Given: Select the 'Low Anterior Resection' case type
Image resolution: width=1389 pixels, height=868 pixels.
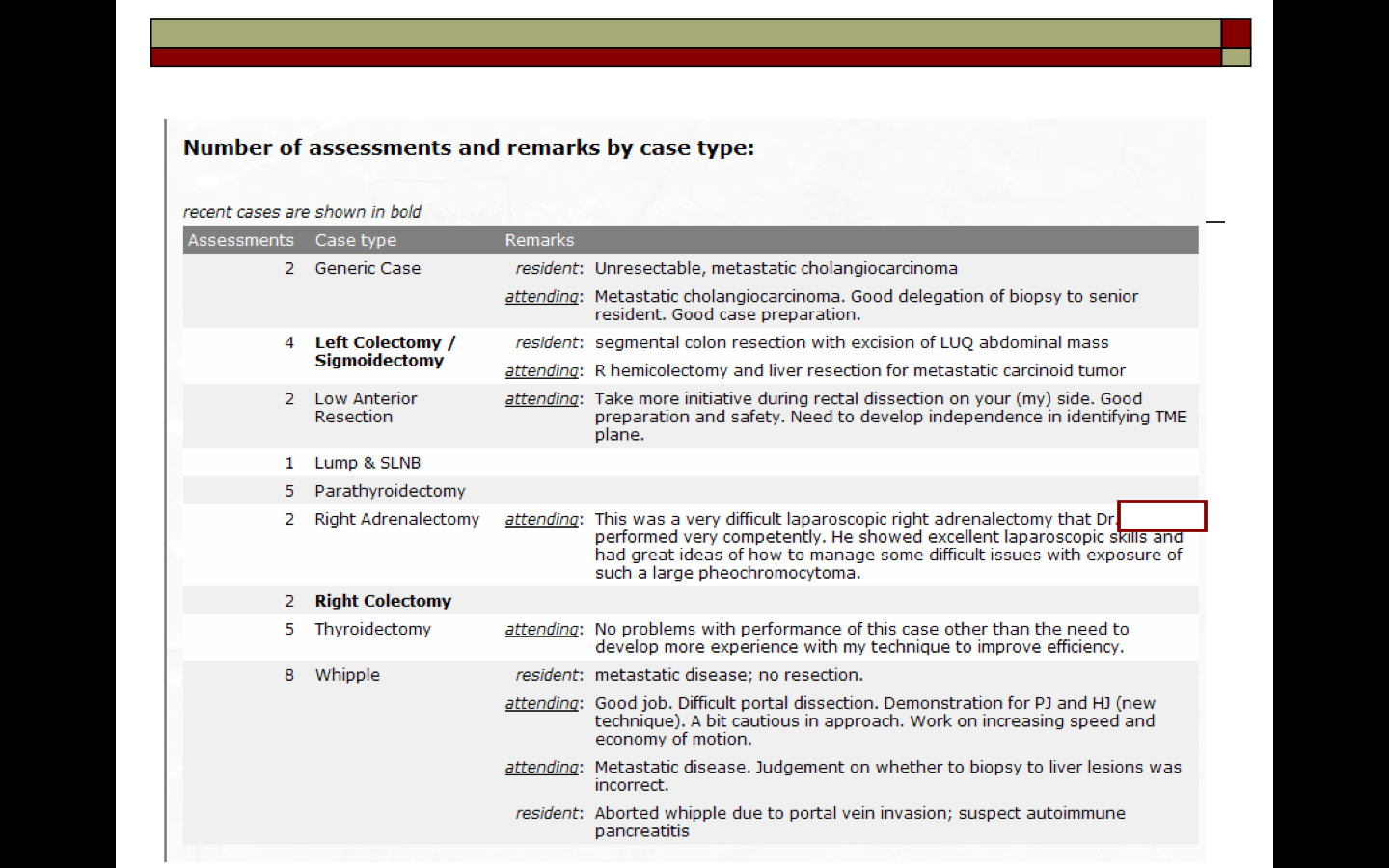Looking at the screenshot, I should (x=366, y=408).
